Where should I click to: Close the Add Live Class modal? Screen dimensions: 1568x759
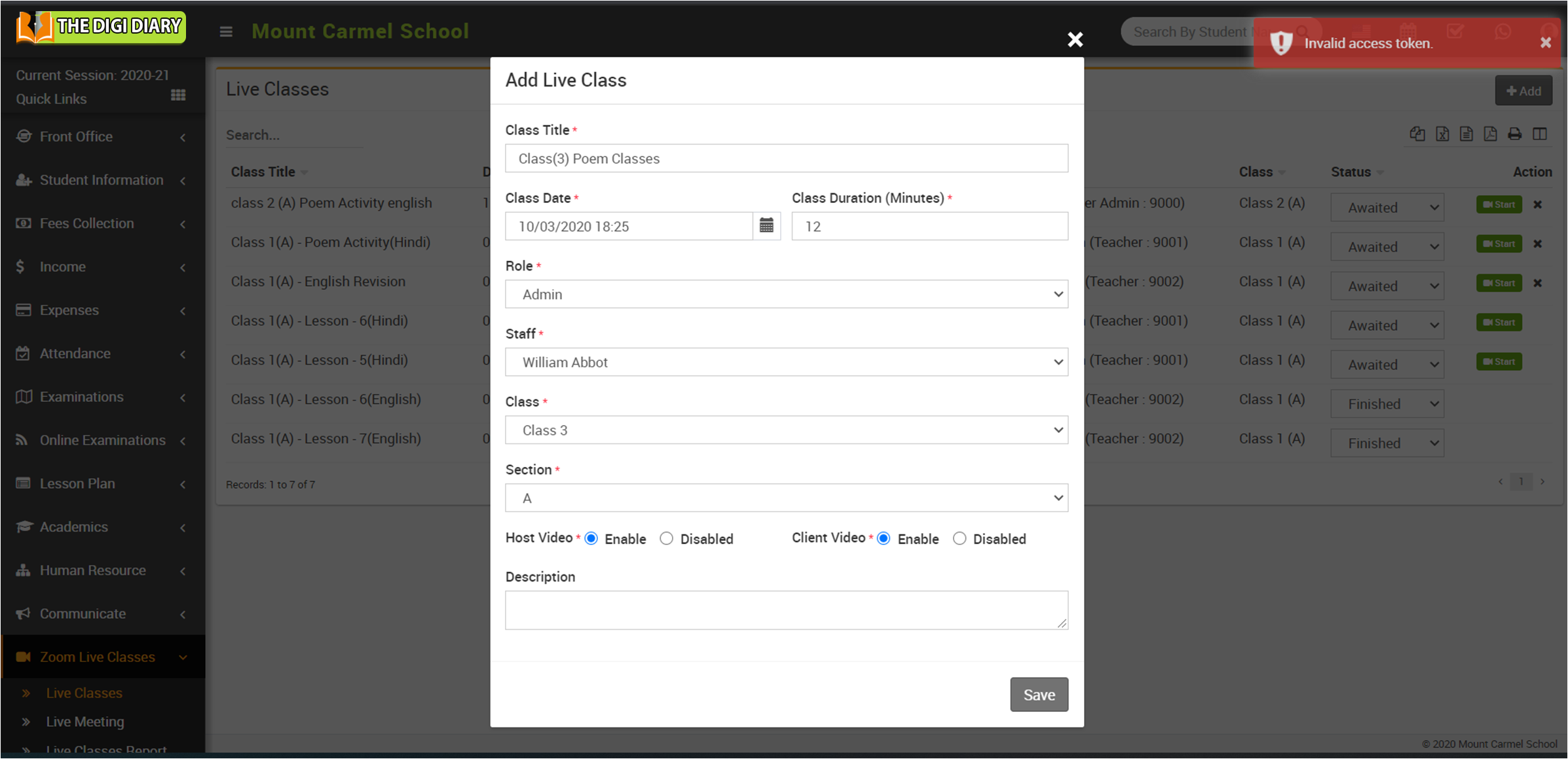1075,40
